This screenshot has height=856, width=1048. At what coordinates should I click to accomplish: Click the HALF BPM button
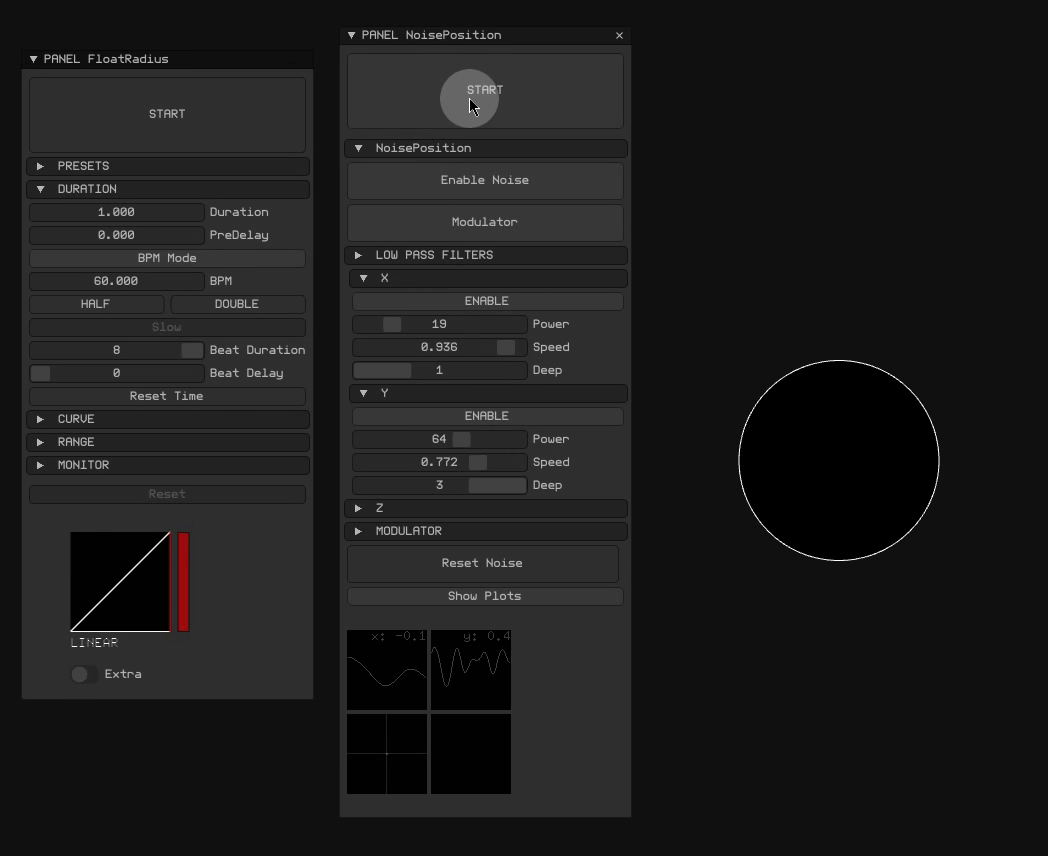(x=96, y=304)
